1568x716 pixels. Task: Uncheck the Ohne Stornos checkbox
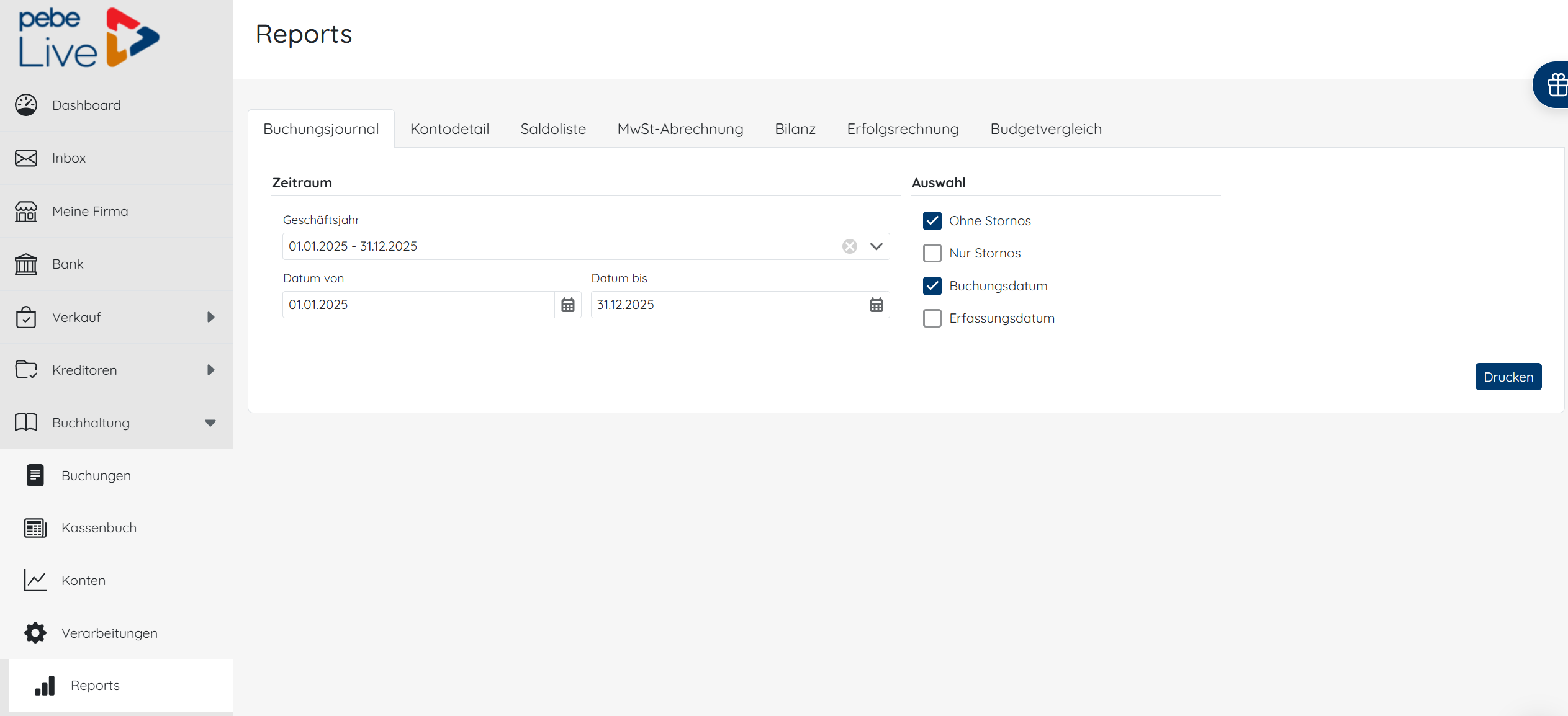[932, 221]
